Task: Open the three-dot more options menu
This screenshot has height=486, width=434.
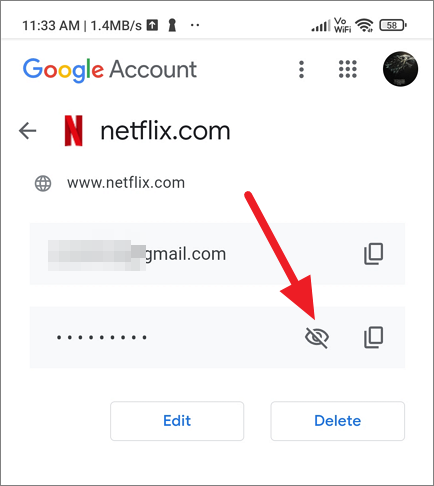Action: click(x=301, y=69)
